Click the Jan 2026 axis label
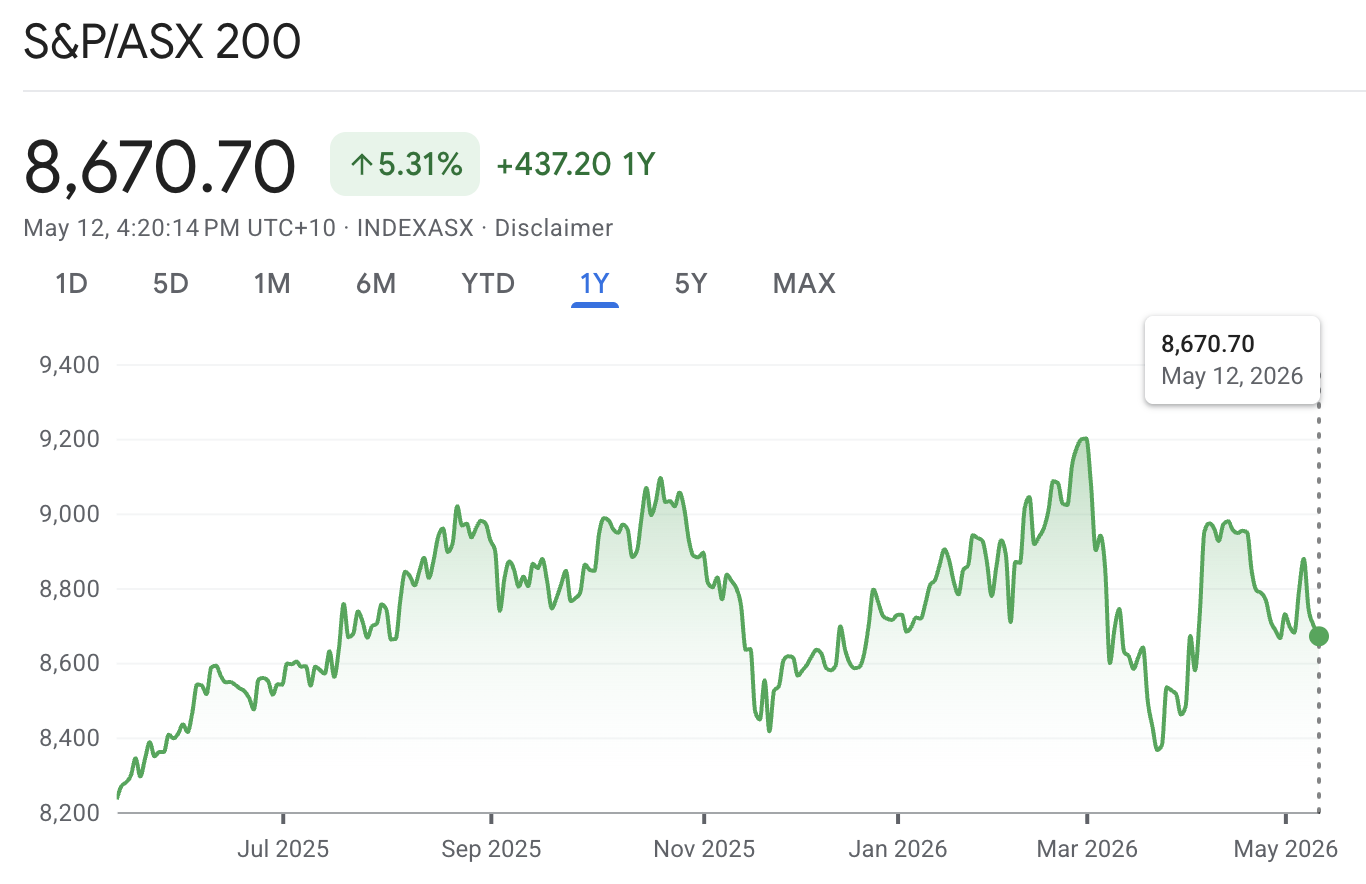 tap(898, 850)
